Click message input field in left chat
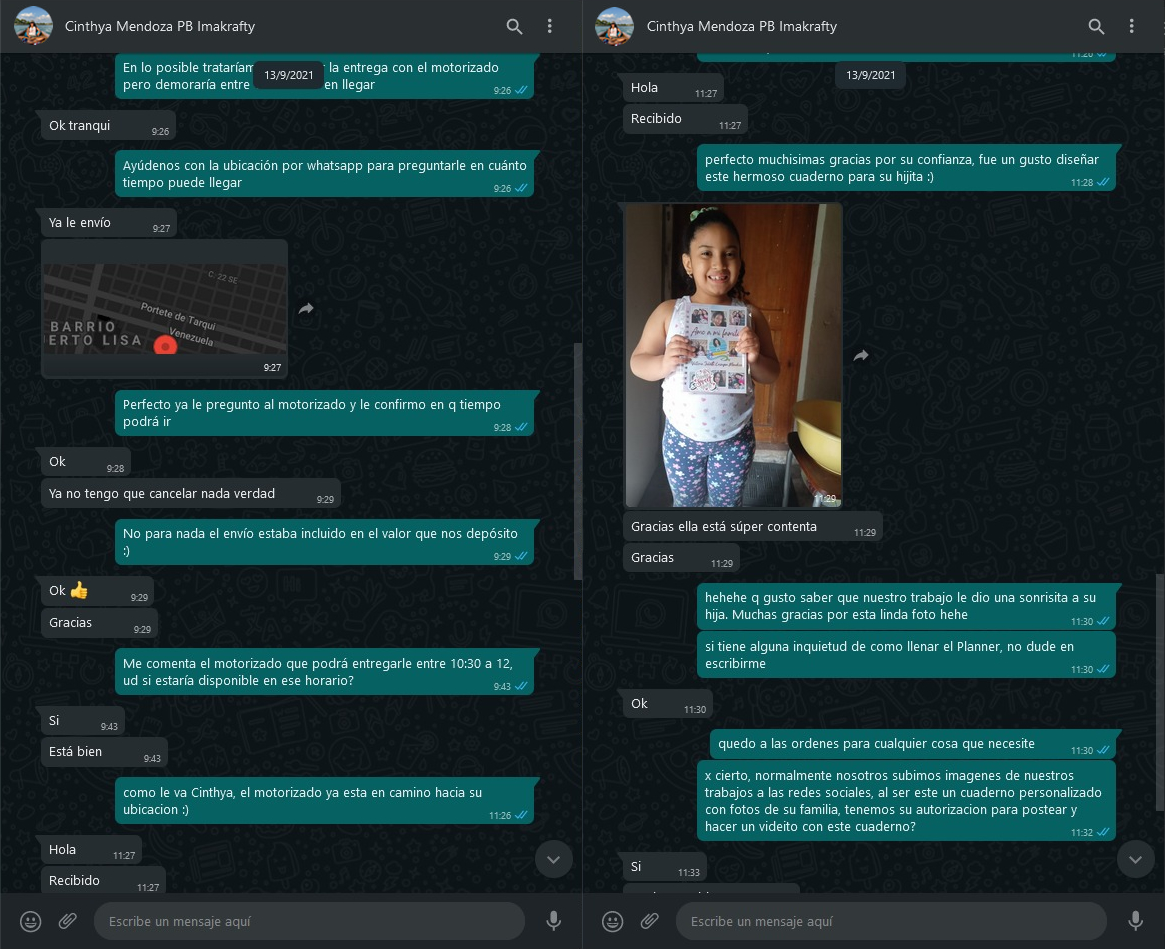This screenshot has height=949, width=1165. point(308,921)
